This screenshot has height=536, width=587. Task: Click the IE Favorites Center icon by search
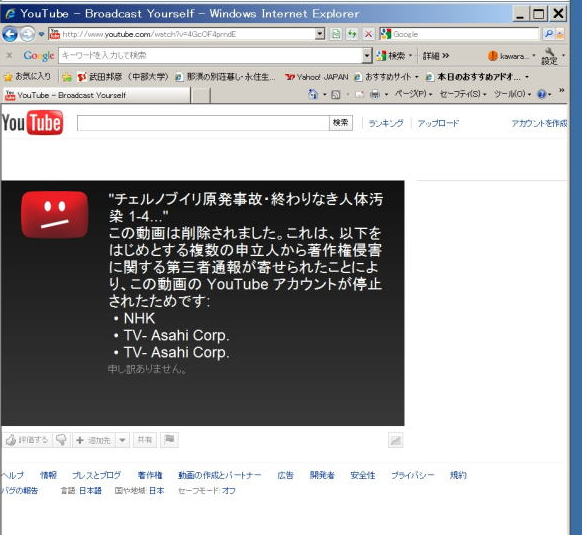560,34
